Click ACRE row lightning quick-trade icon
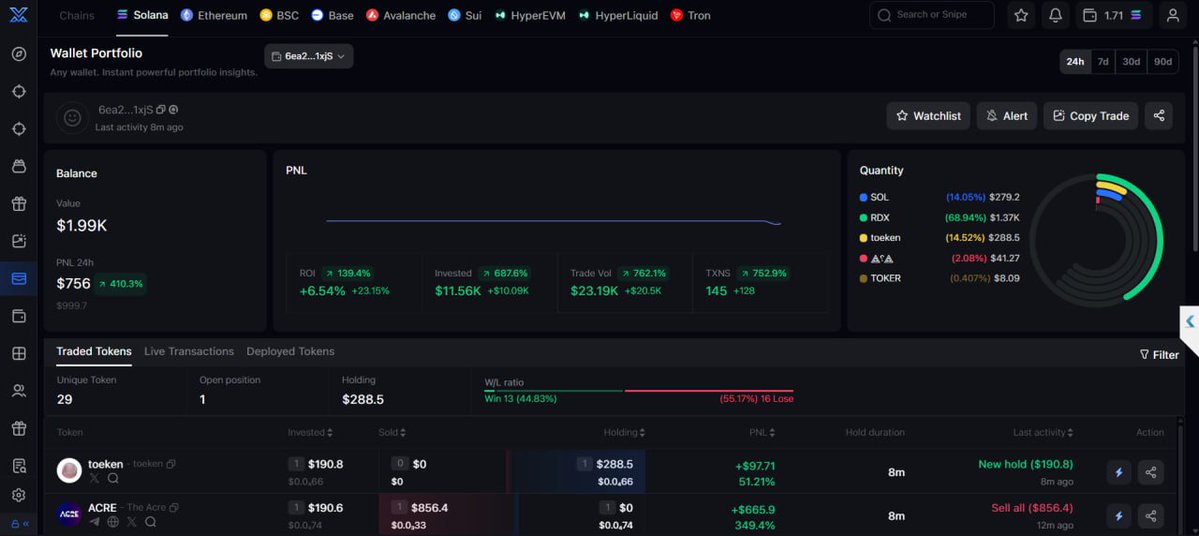 point(1119,516)
